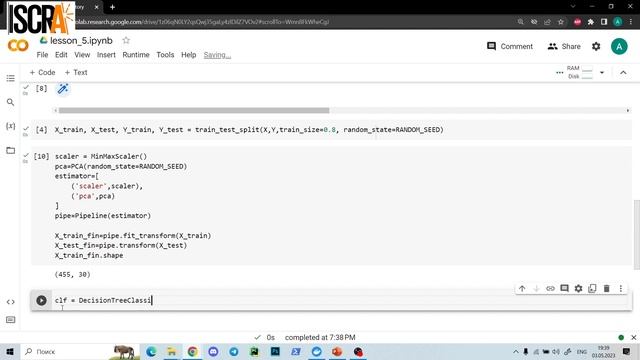
Task: Rename the lesson_5.ipynb title
Action: 81,40
